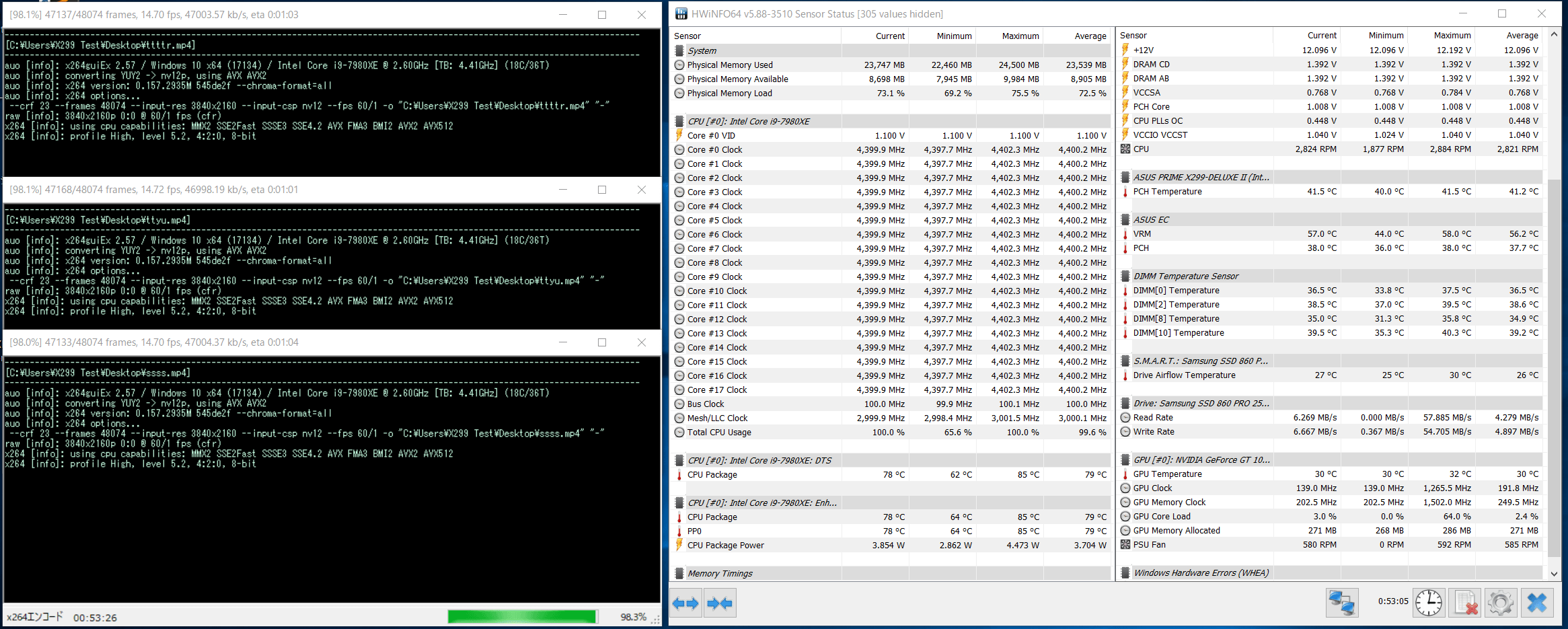Select the Physical Memory Load row
The image size is (1568, 629).
[891, 93]
